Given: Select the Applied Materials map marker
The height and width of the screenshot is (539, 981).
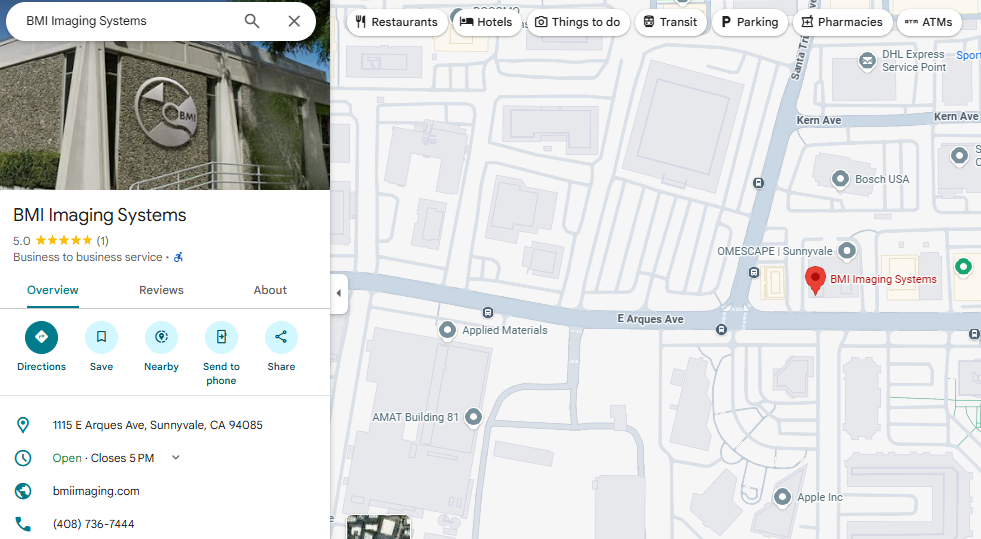Looking at the screenshot, I should [448, 329].
